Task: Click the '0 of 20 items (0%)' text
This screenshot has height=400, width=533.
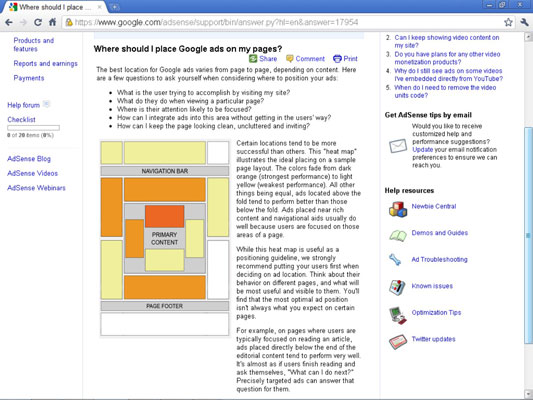Action: [x=30, y=135]
